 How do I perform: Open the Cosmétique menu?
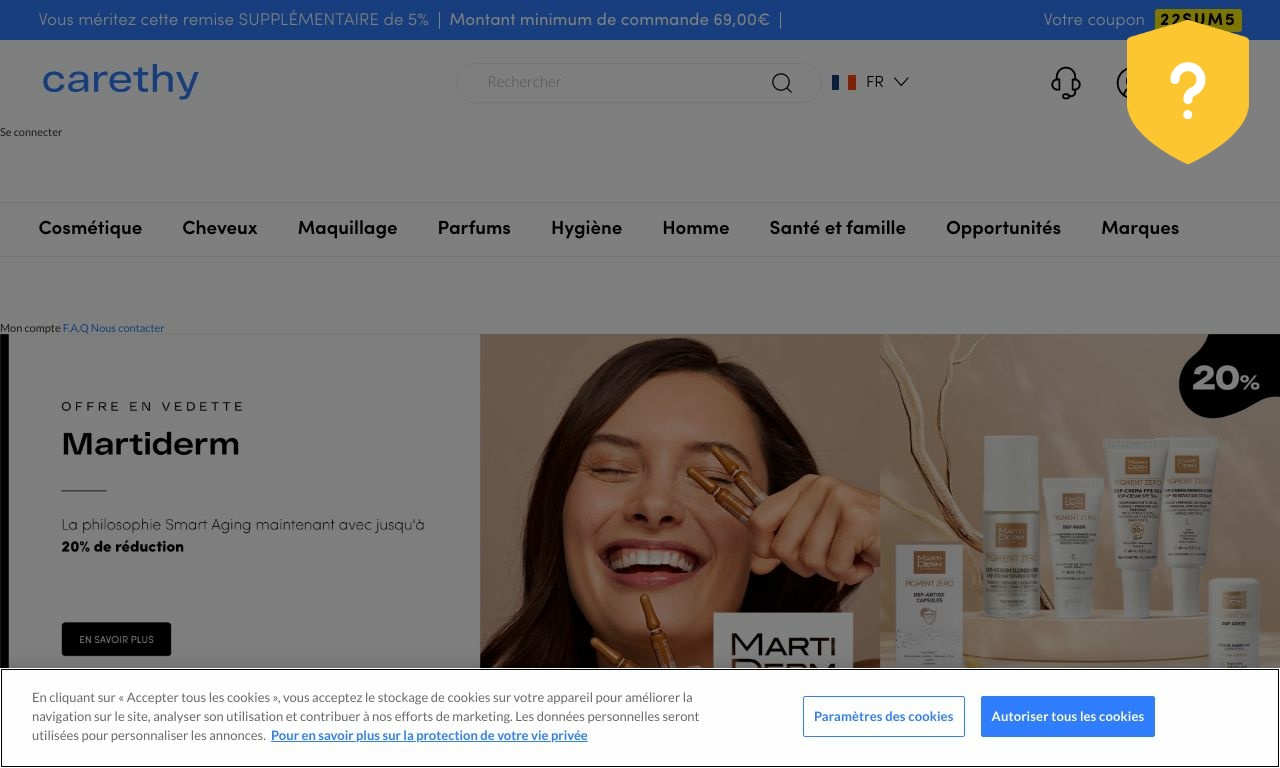pos(90,228)
